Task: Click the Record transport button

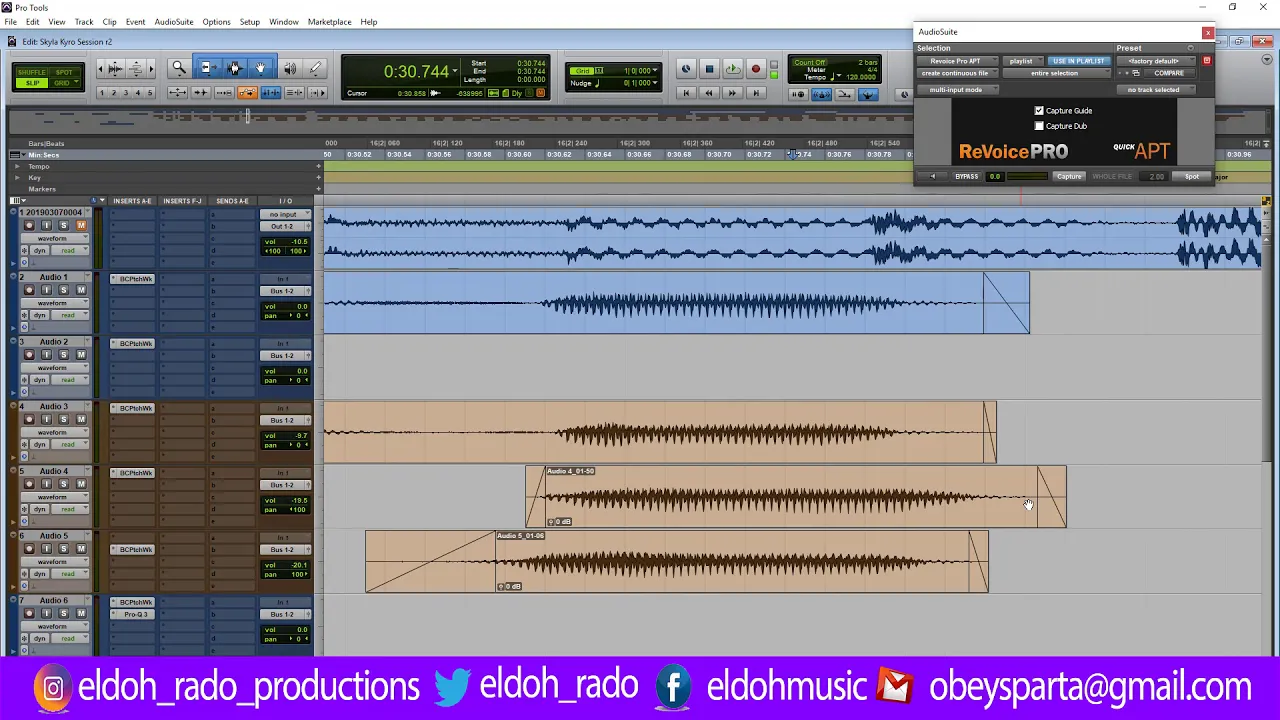Action: (756, 69)
